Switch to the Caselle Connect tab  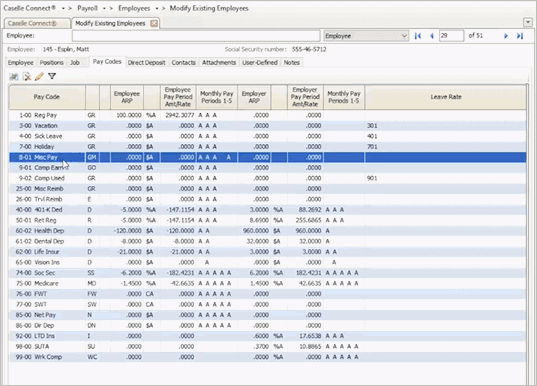[x=37, y=23]
